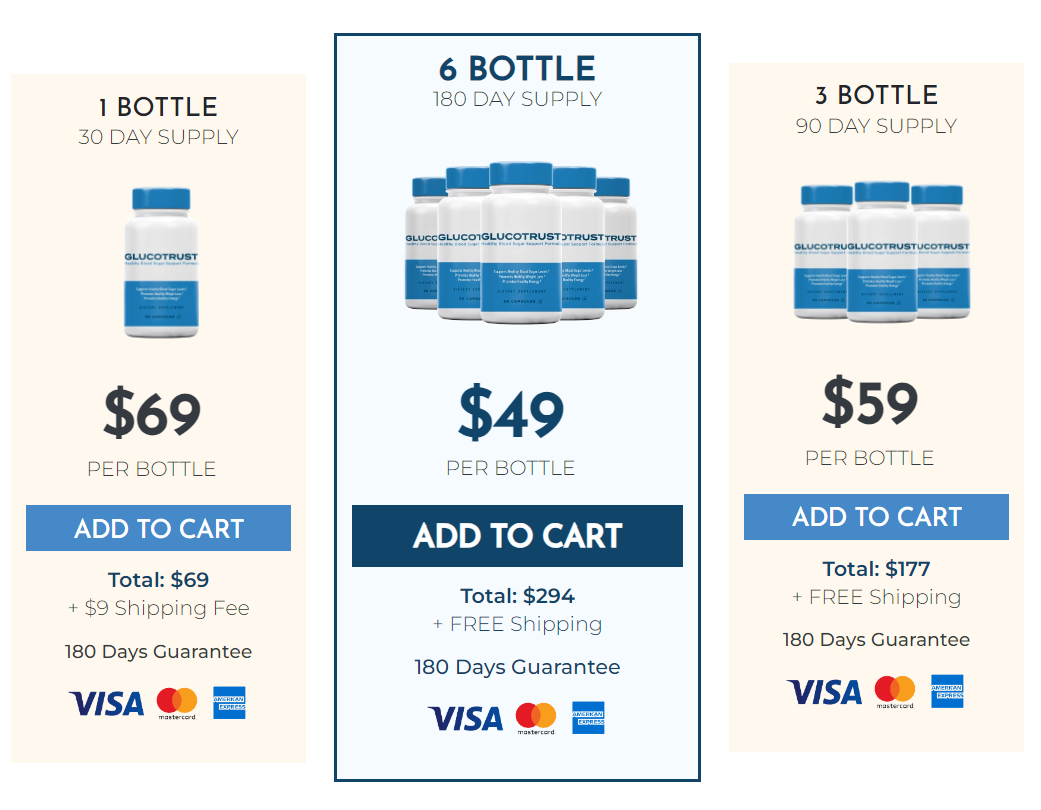Click the Visa icon under 1 Bottle
The image size is (1041, 810).
click(x=106, y=704)
